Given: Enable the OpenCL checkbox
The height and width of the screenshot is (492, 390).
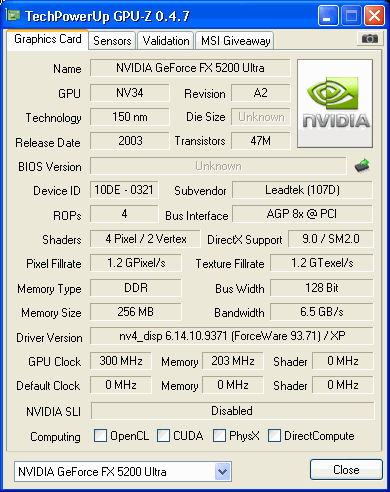Looking at the screenshot, I should pos(100,435).
